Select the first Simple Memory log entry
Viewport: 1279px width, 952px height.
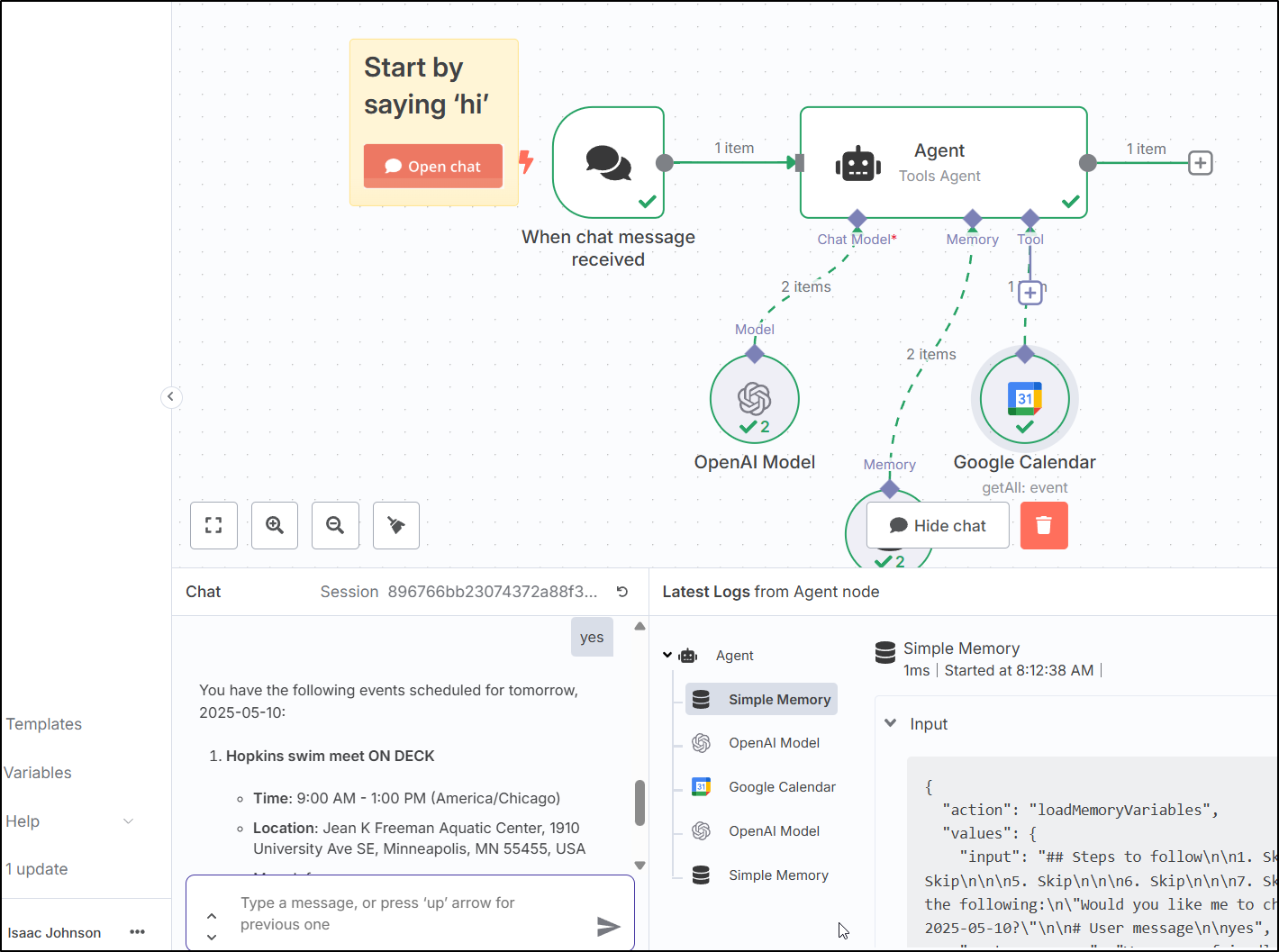(x=761, y=700)
